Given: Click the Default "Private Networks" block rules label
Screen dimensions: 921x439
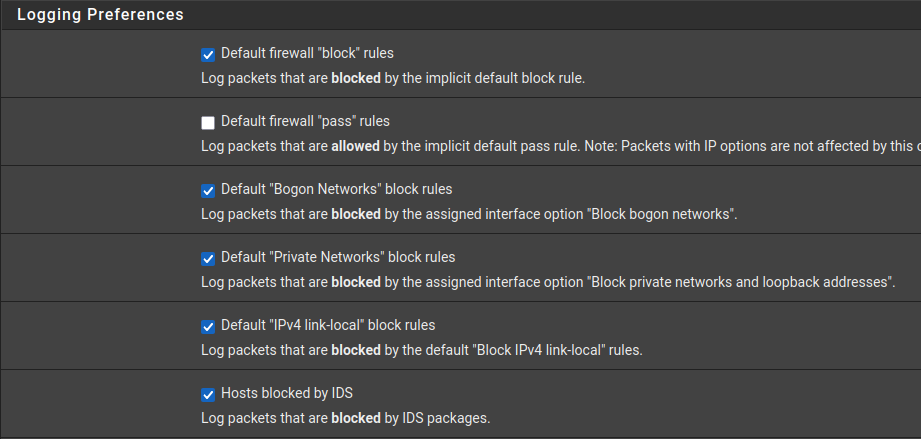Looking at the screenshot, I should [x=338, y=257].
